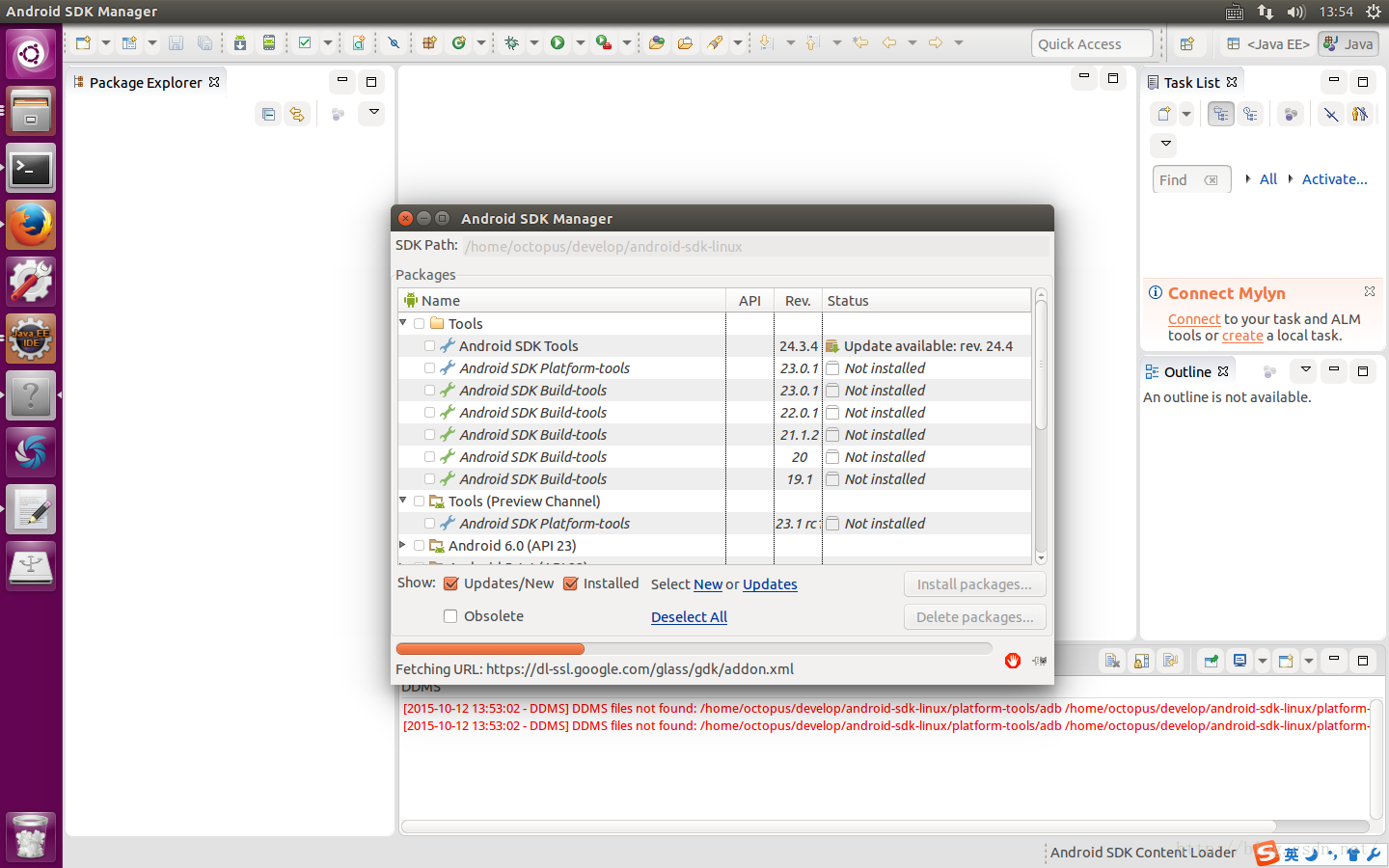Click the Open Type folder toolbar icon
Viewport: 1389px width, 868px height.
pos(657,42)
